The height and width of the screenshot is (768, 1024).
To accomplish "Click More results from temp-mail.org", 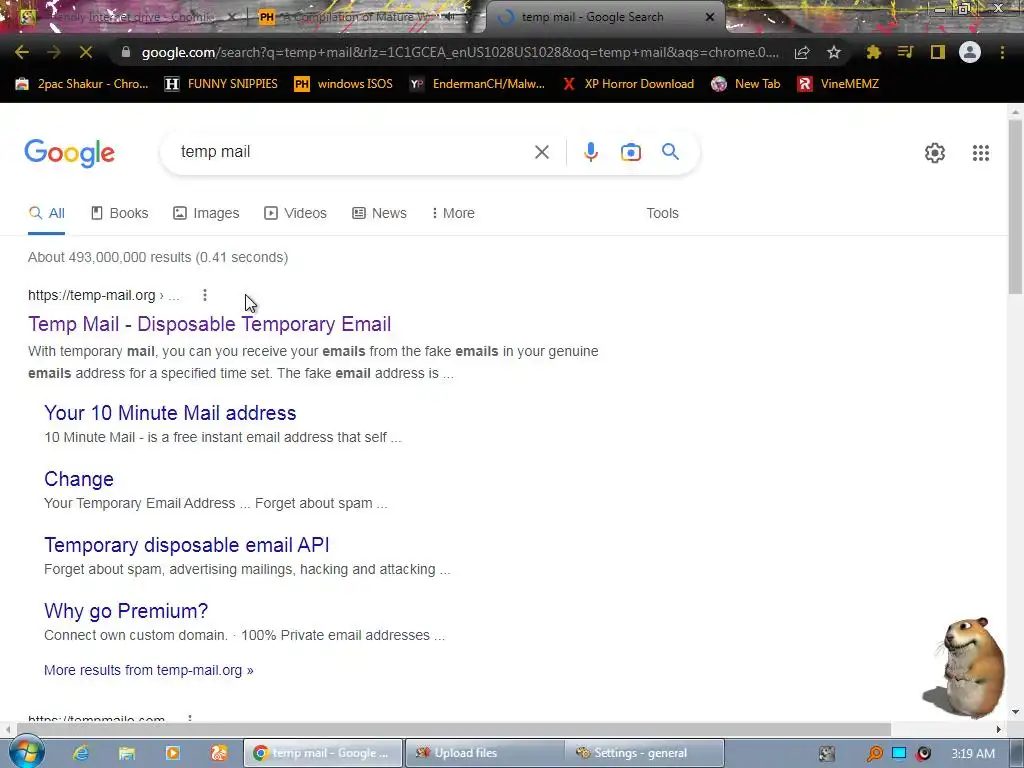I will pyautogui.click(x=148, y=670).
